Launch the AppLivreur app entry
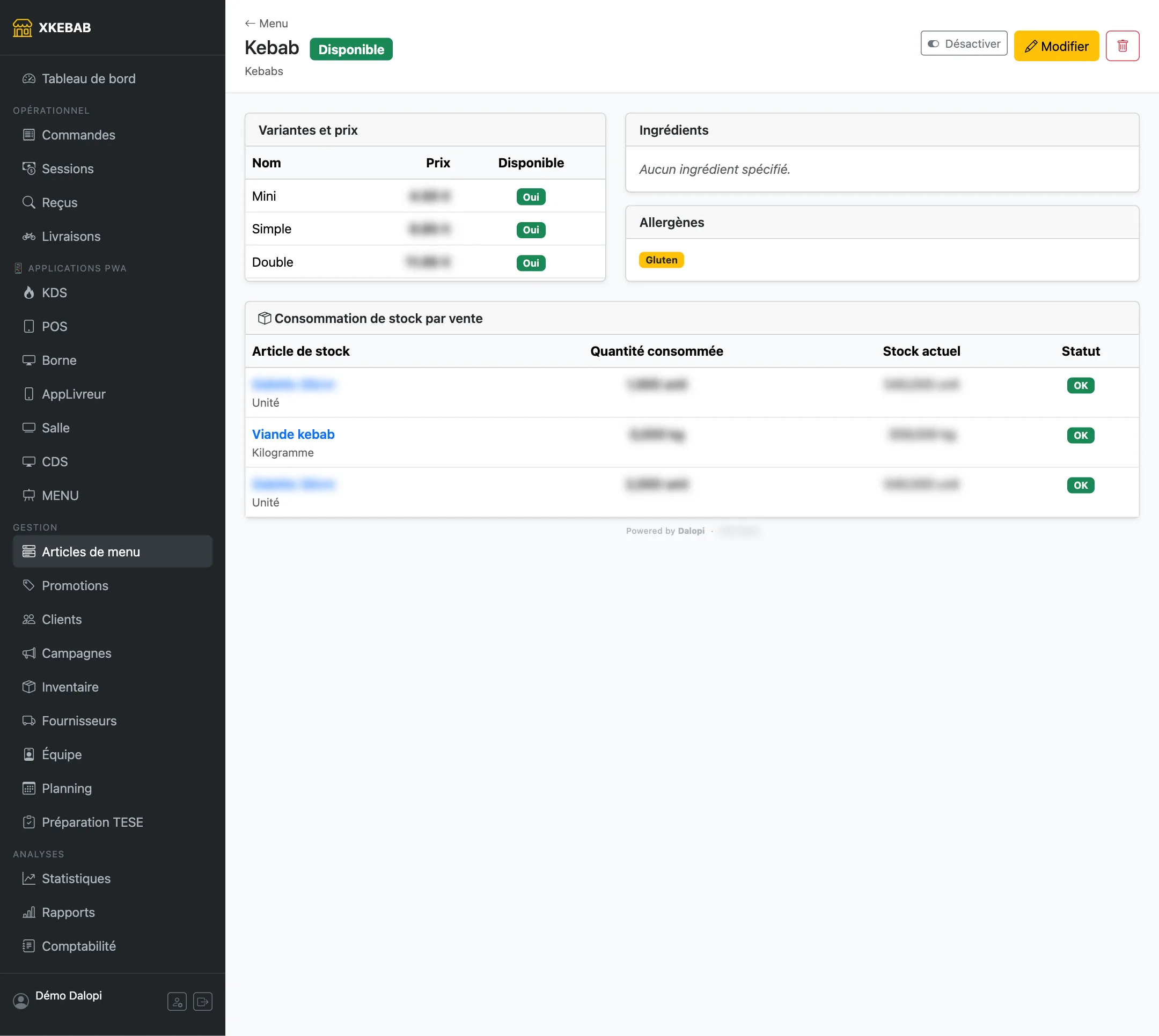1159x1036 pixels. [113, 394]
